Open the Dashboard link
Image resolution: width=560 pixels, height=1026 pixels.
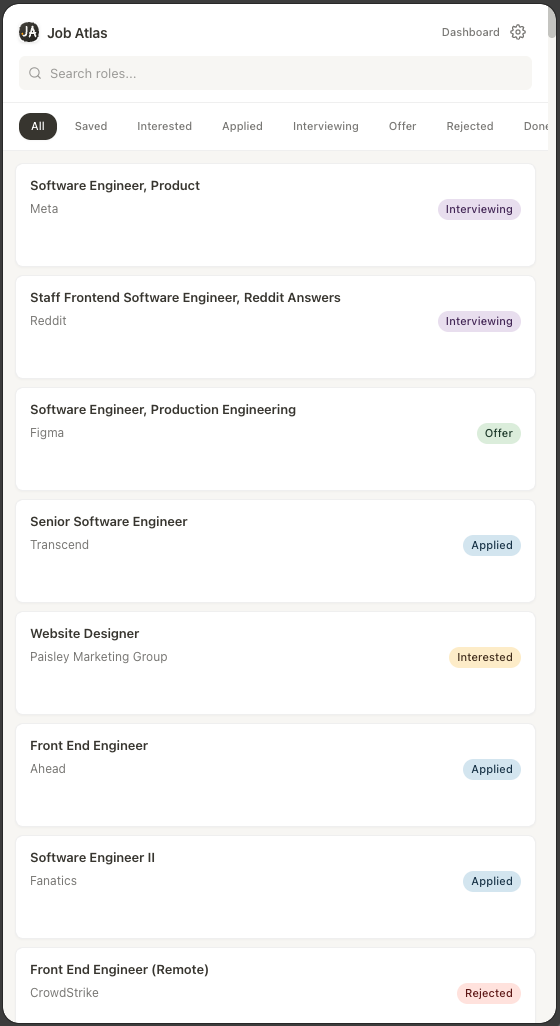tap(470, 32)
